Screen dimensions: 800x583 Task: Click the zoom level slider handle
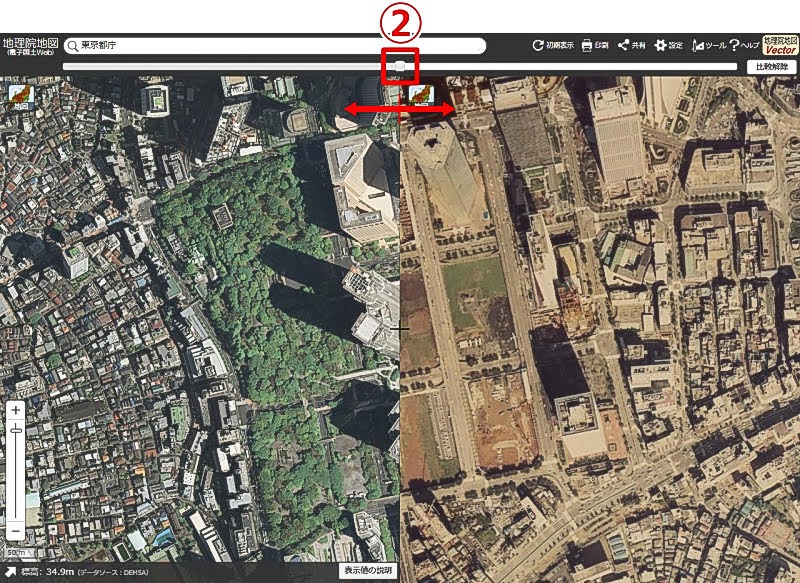(x=16, y=432)
